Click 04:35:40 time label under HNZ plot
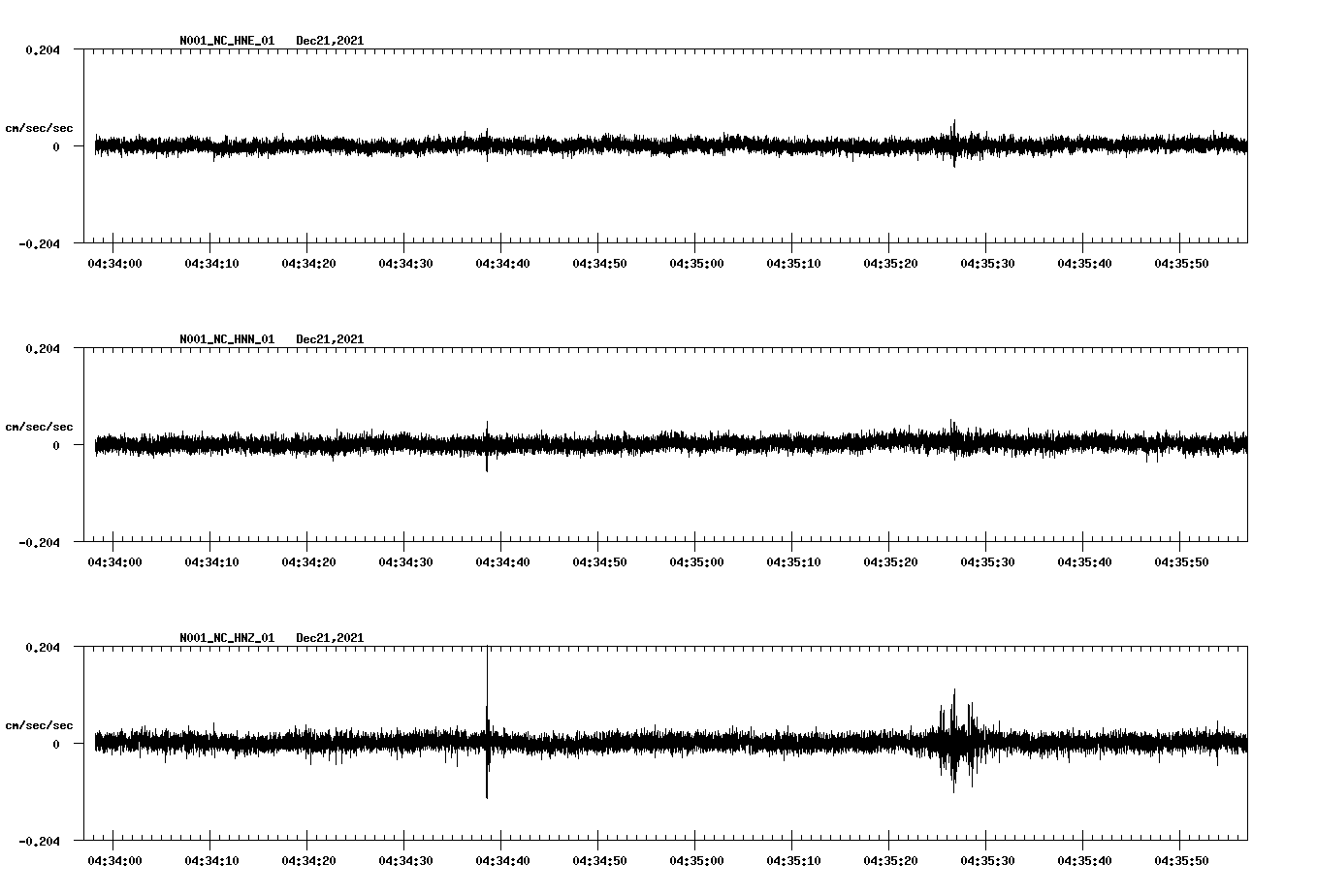Viewport: 1317px width, 896px height. pos(1084,860)
